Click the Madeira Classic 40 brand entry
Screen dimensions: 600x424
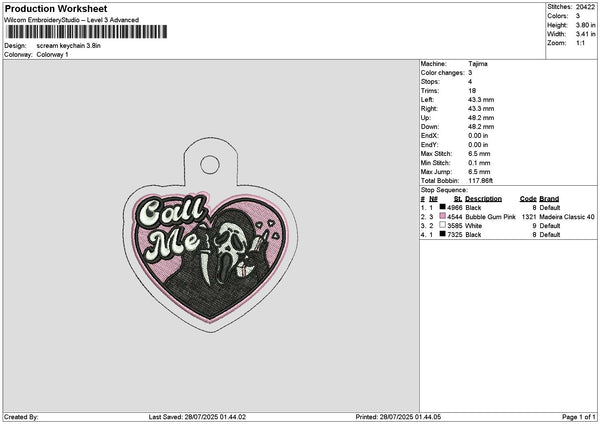(x=567, y=217)
